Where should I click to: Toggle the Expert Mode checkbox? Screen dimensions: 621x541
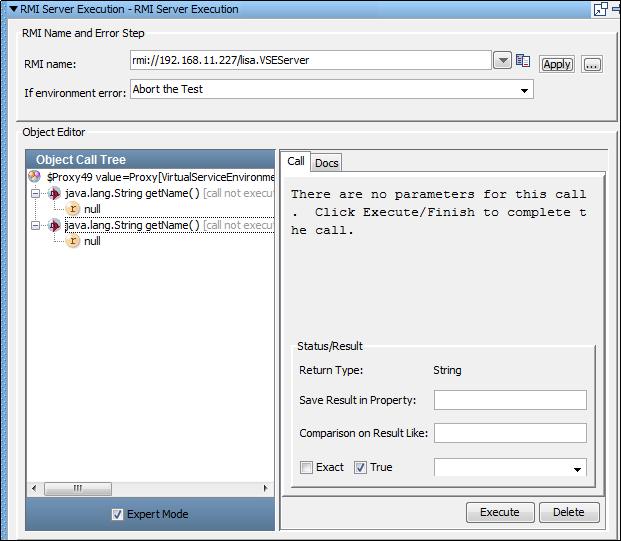117,514
